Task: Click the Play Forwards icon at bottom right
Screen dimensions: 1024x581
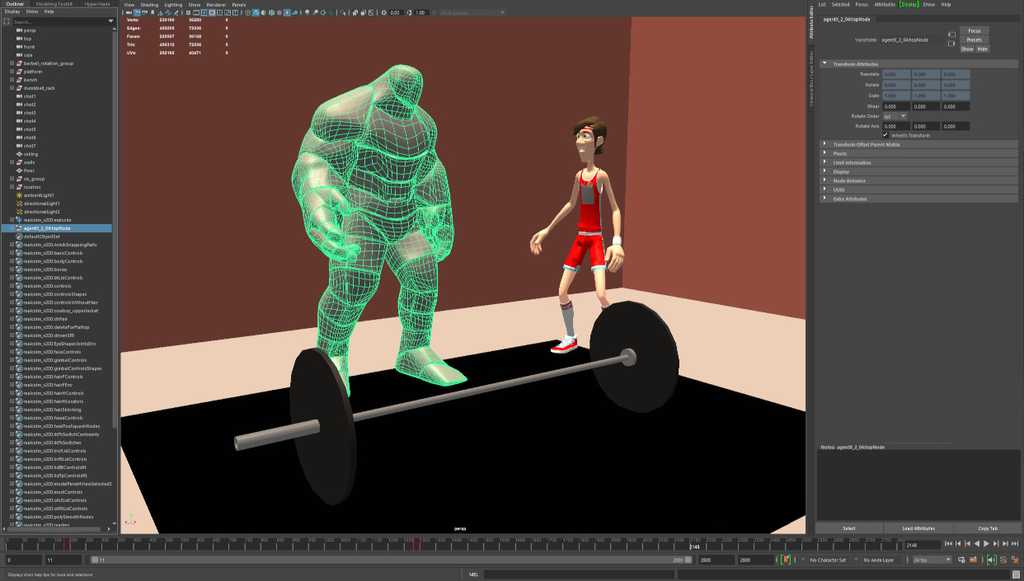Action: coord(986,543)
